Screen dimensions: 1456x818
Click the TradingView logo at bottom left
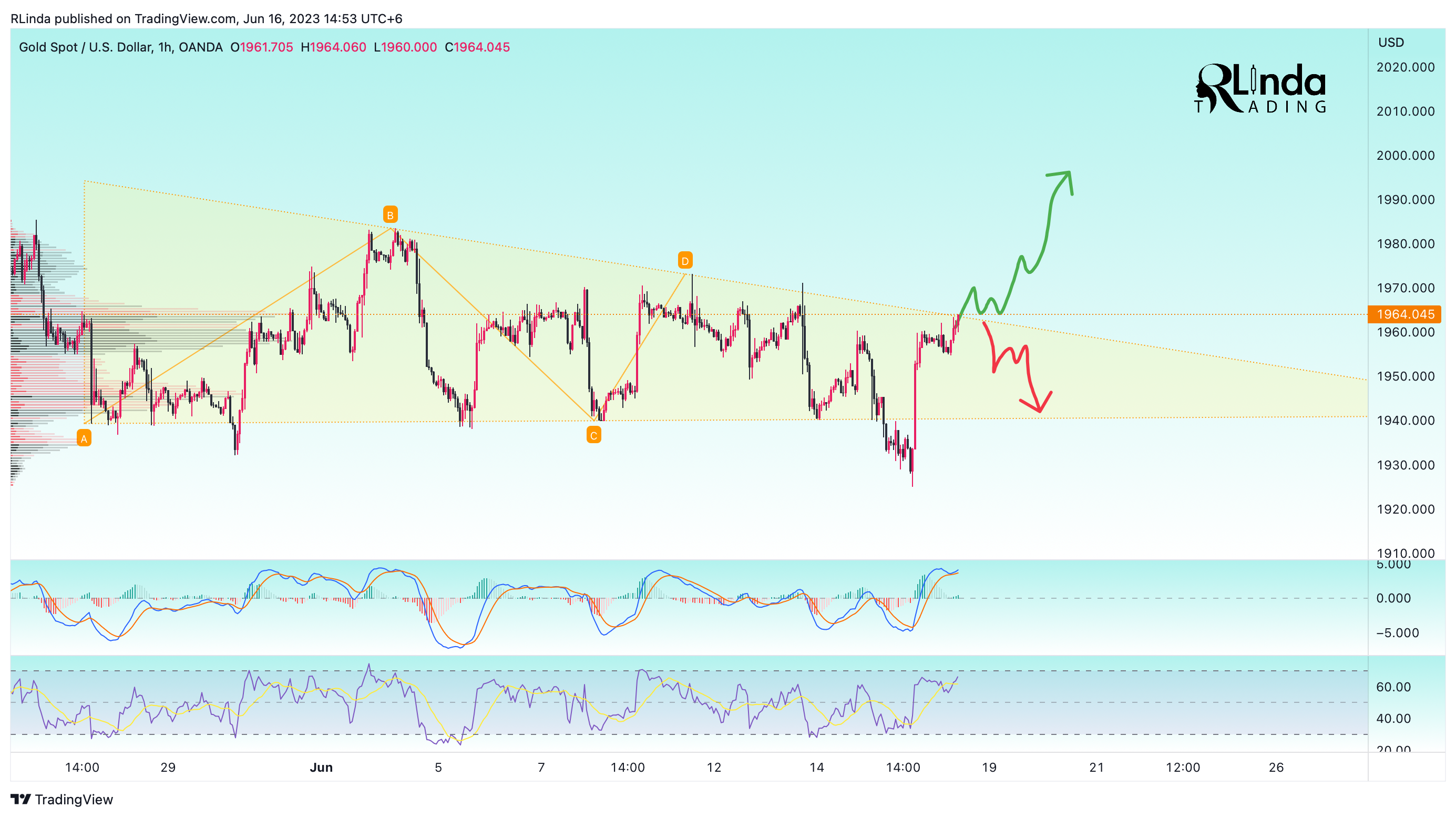pyautogui.click(x=61, y=800)
